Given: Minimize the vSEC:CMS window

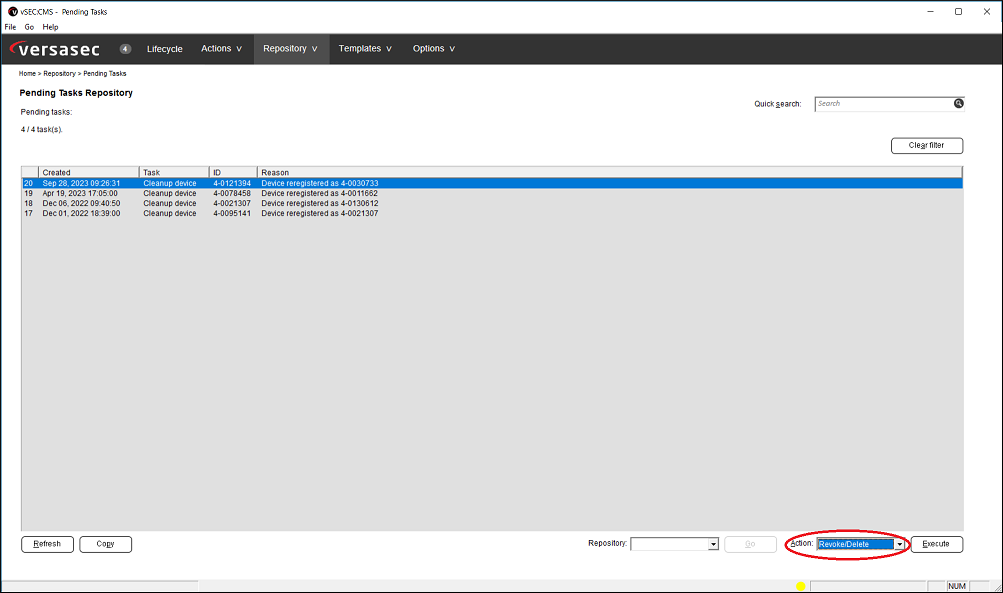Looking at the screenshot, I should 930,12.
